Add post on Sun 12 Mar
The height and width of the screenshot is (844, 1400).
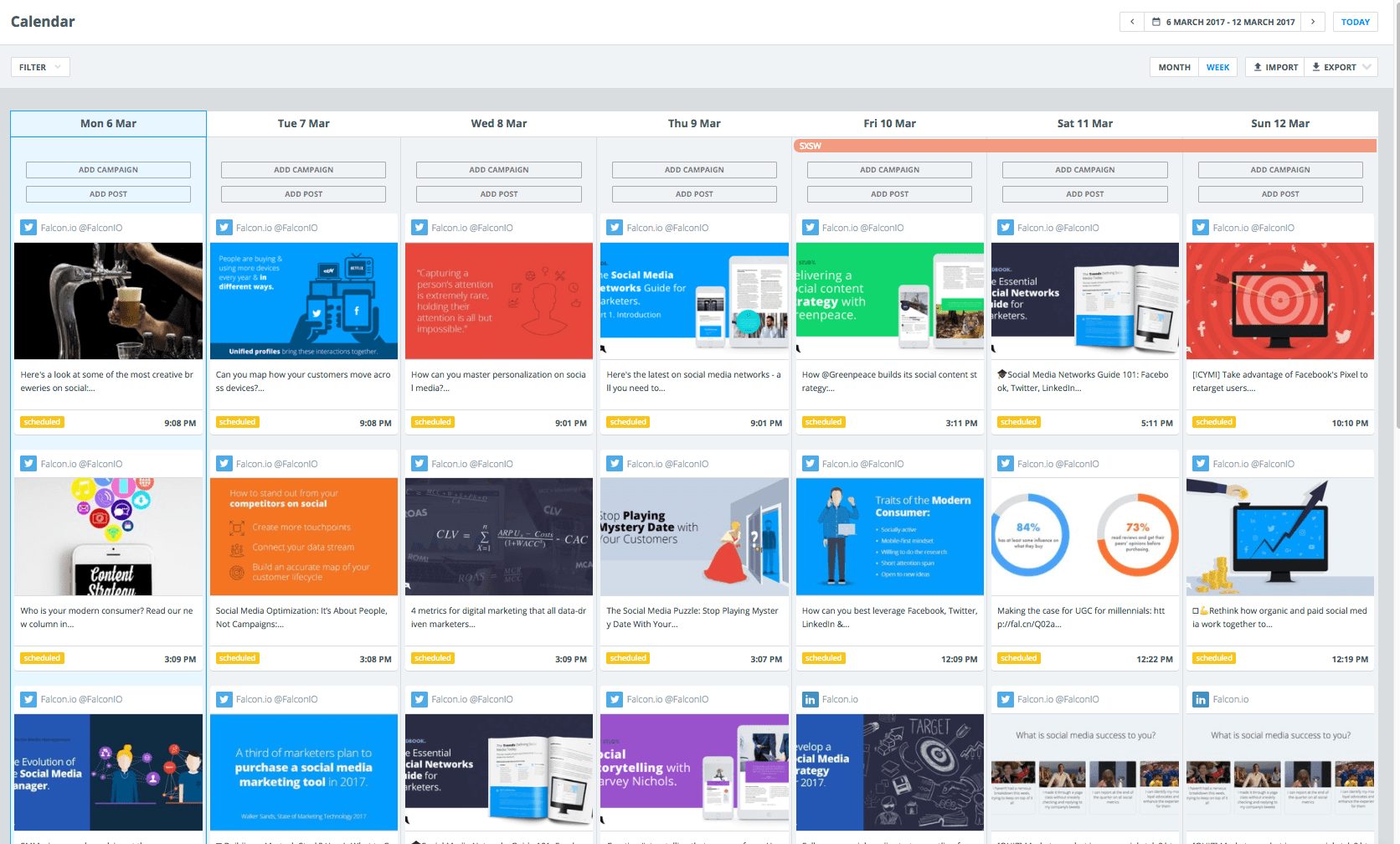(1280, 194)
